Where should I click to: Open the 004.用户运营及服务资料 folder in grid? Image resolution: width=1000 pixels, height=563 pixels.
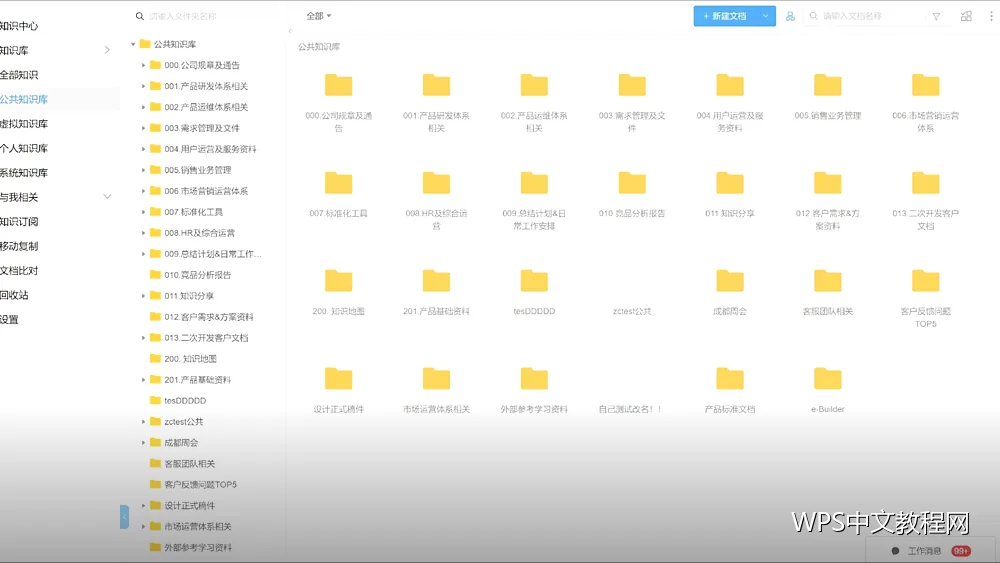[x=730, y=85]
